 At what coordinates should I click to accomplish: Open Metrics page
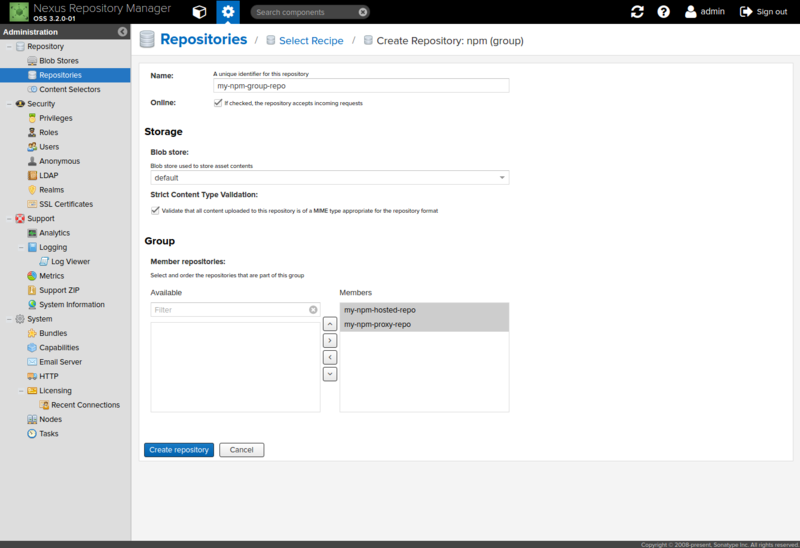tap(52, 276)
